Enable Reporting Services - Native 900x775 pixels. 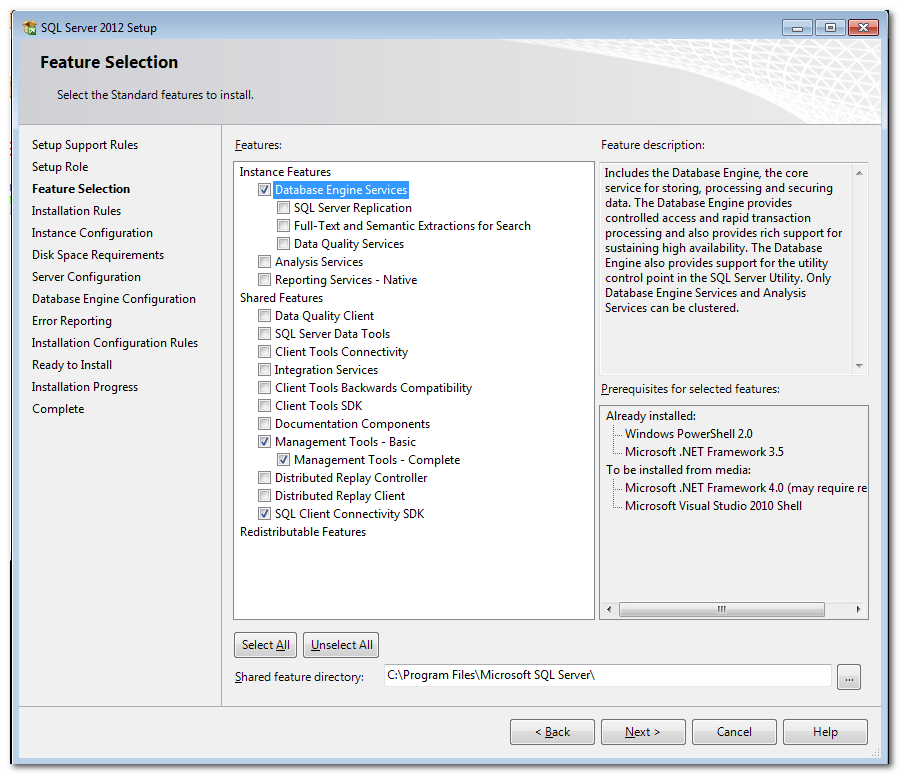265,280
